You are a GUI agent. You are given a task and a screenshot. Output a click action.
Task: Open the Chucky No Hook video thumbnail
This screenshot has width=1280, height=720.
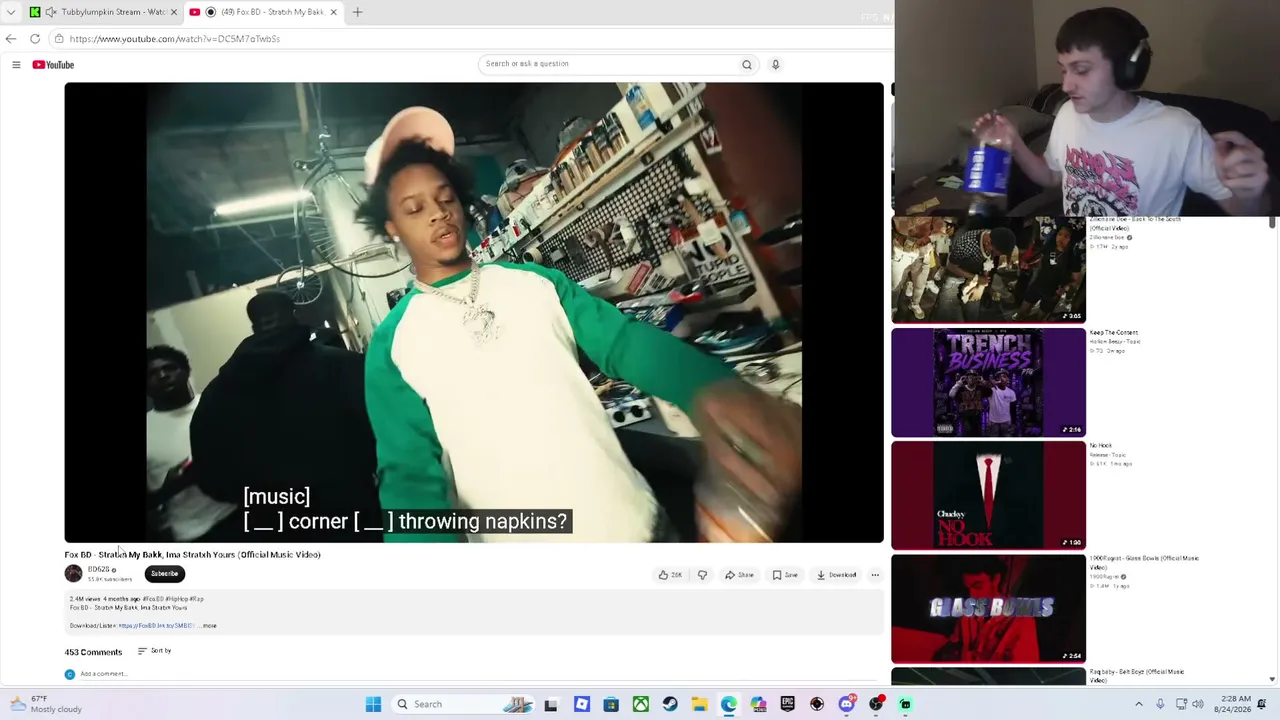pyautogui.click(x=988, y=495)
